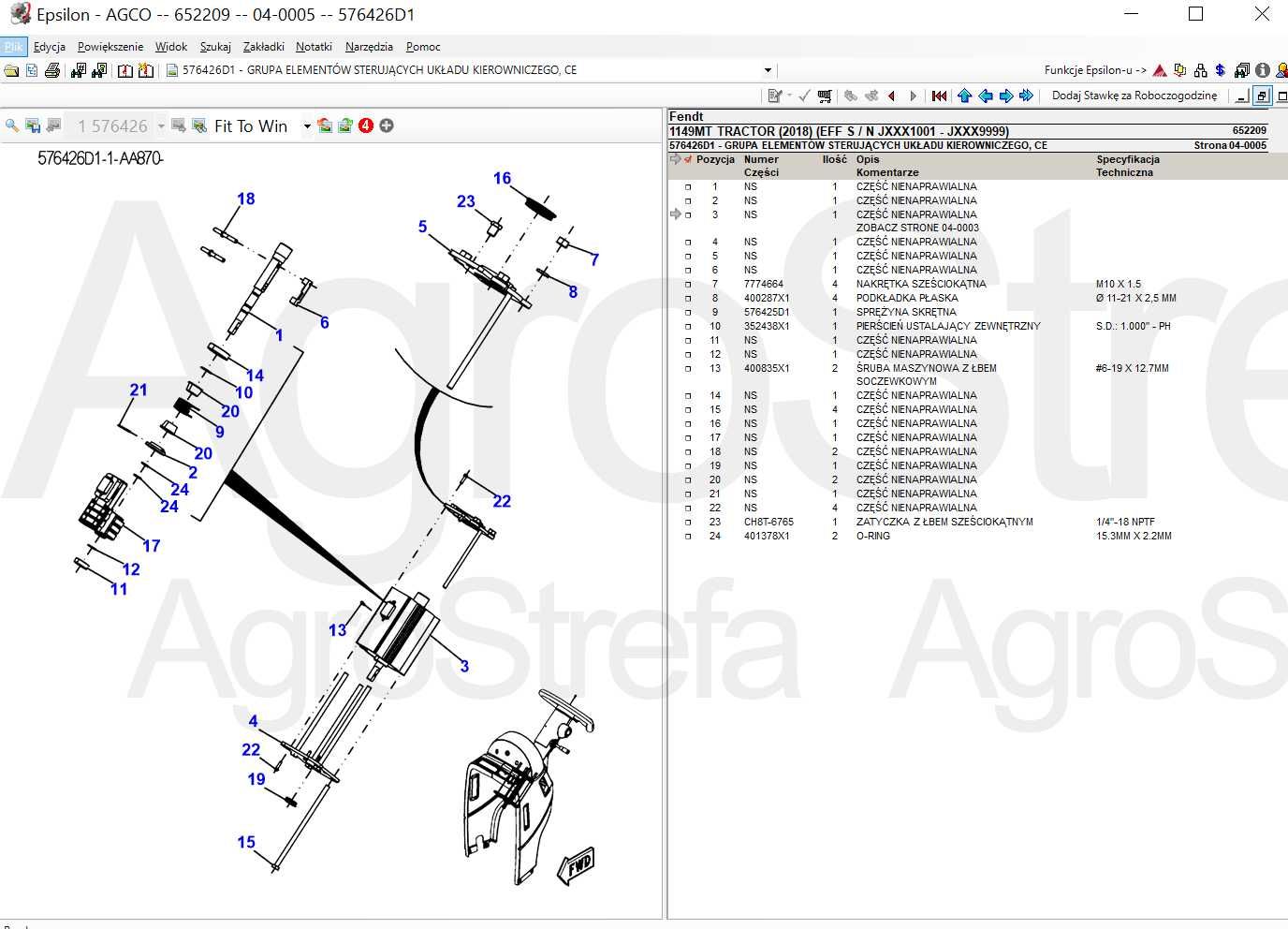Click the shopping cart icon
This screenshot has height=929, width=1288.
pos(825,96)
